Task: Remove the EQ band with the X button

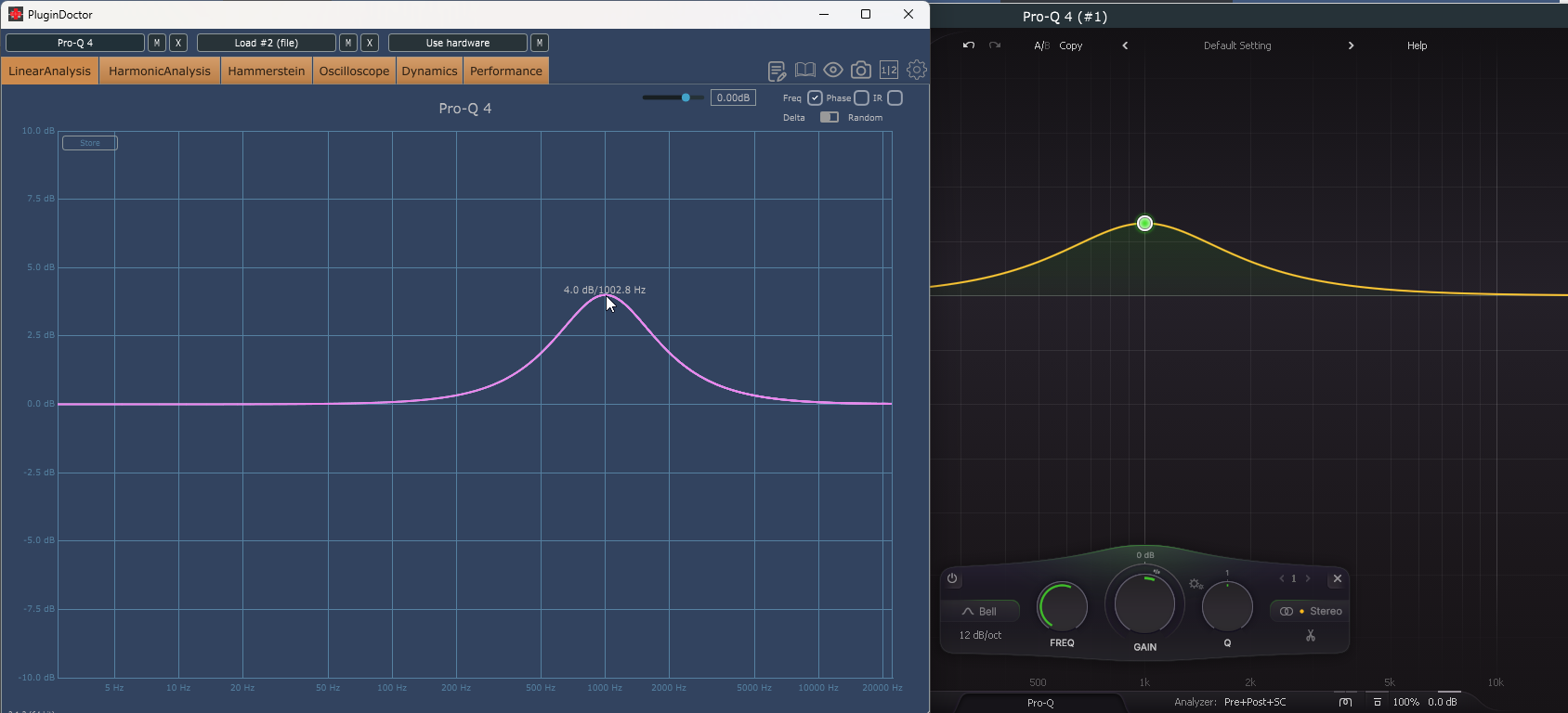Action: 1338,578
